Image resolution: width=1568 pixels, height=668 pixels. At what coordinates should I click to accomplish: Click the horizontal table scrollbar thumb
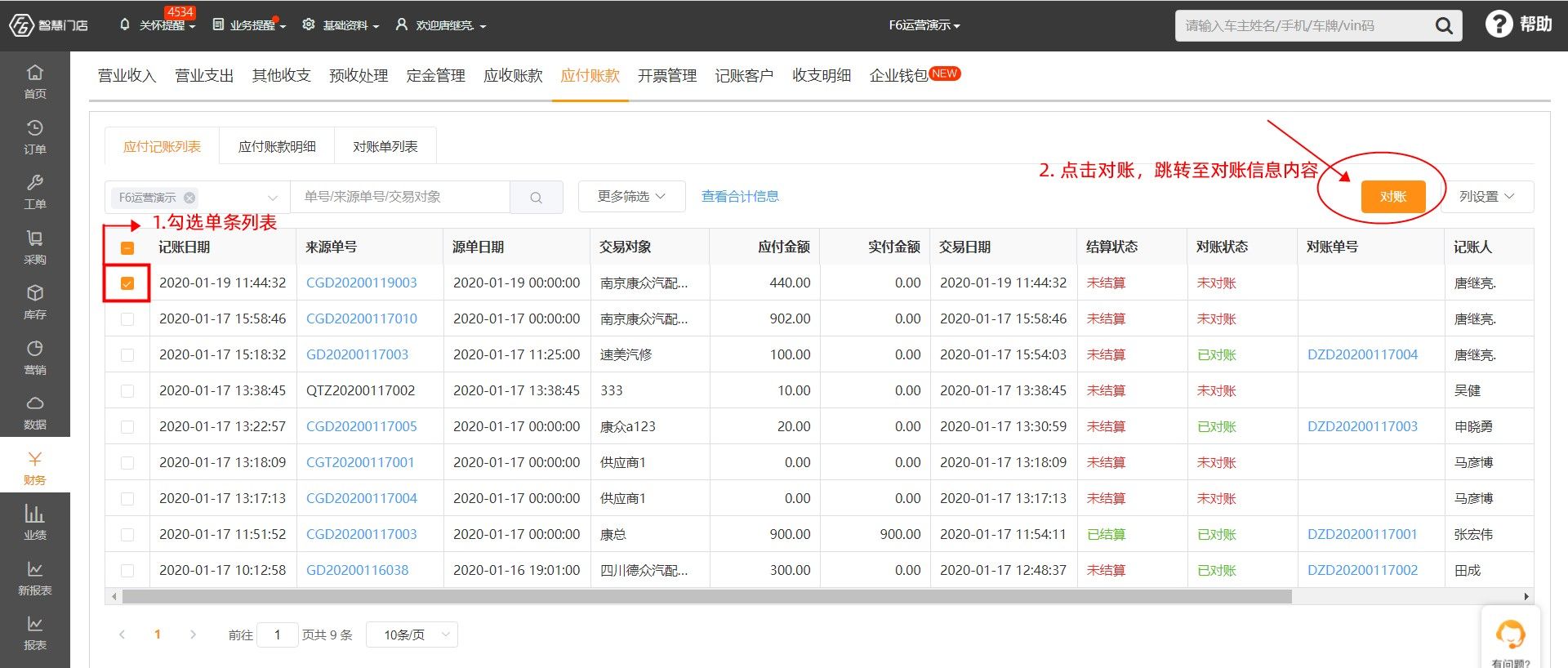pyautogui.click(x=707, y=596)
